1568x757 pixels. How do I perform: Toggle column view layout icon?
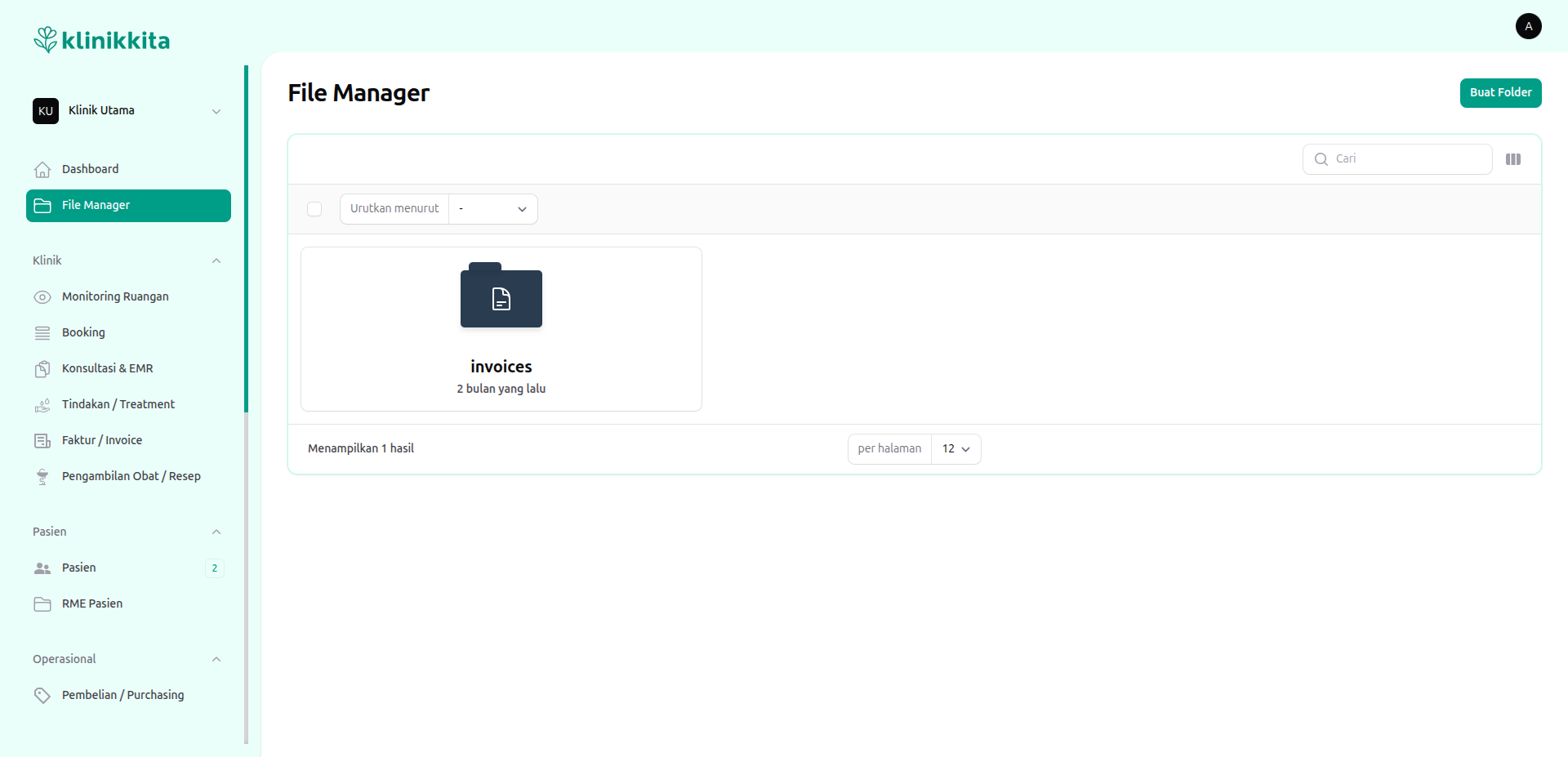tap(1512, 159)
